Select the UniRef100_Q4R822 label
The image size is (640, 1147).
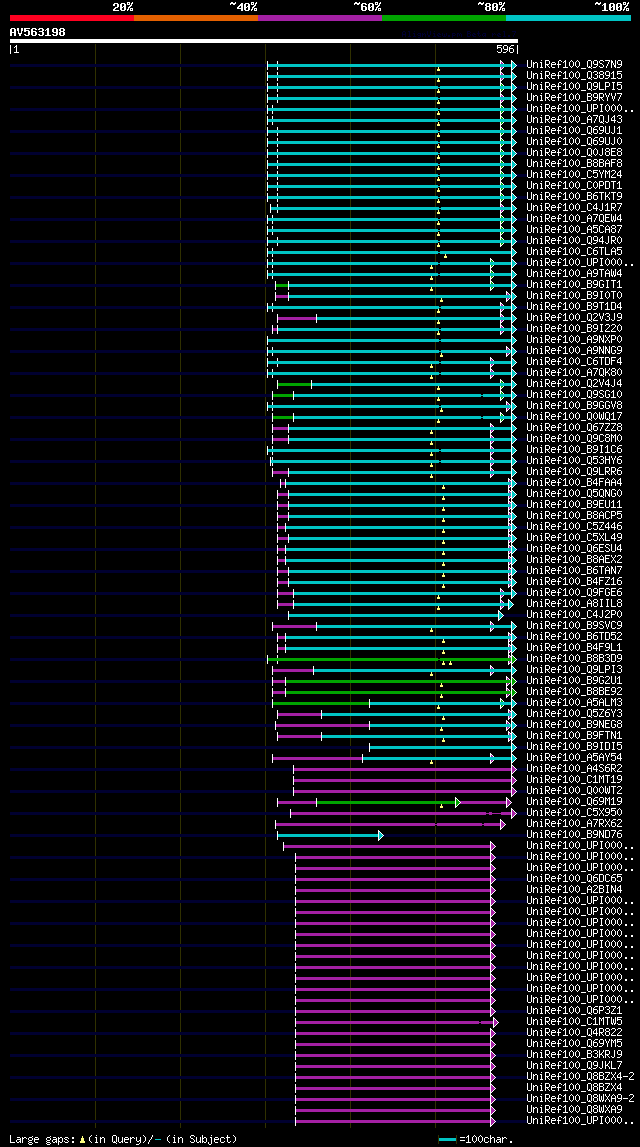click(574, 1032)
